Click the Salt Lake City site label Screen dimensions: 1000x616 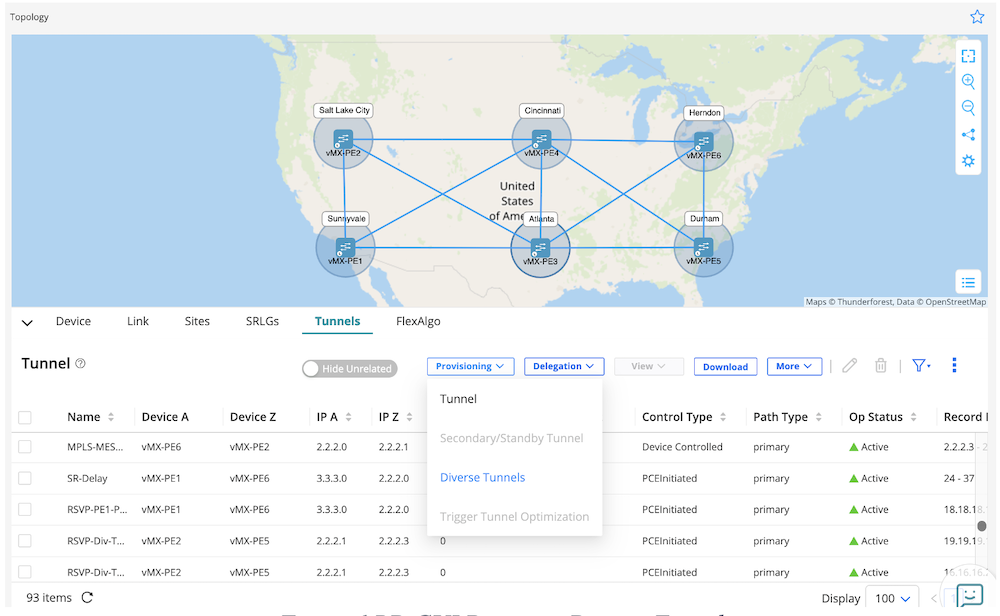(344, 110)
